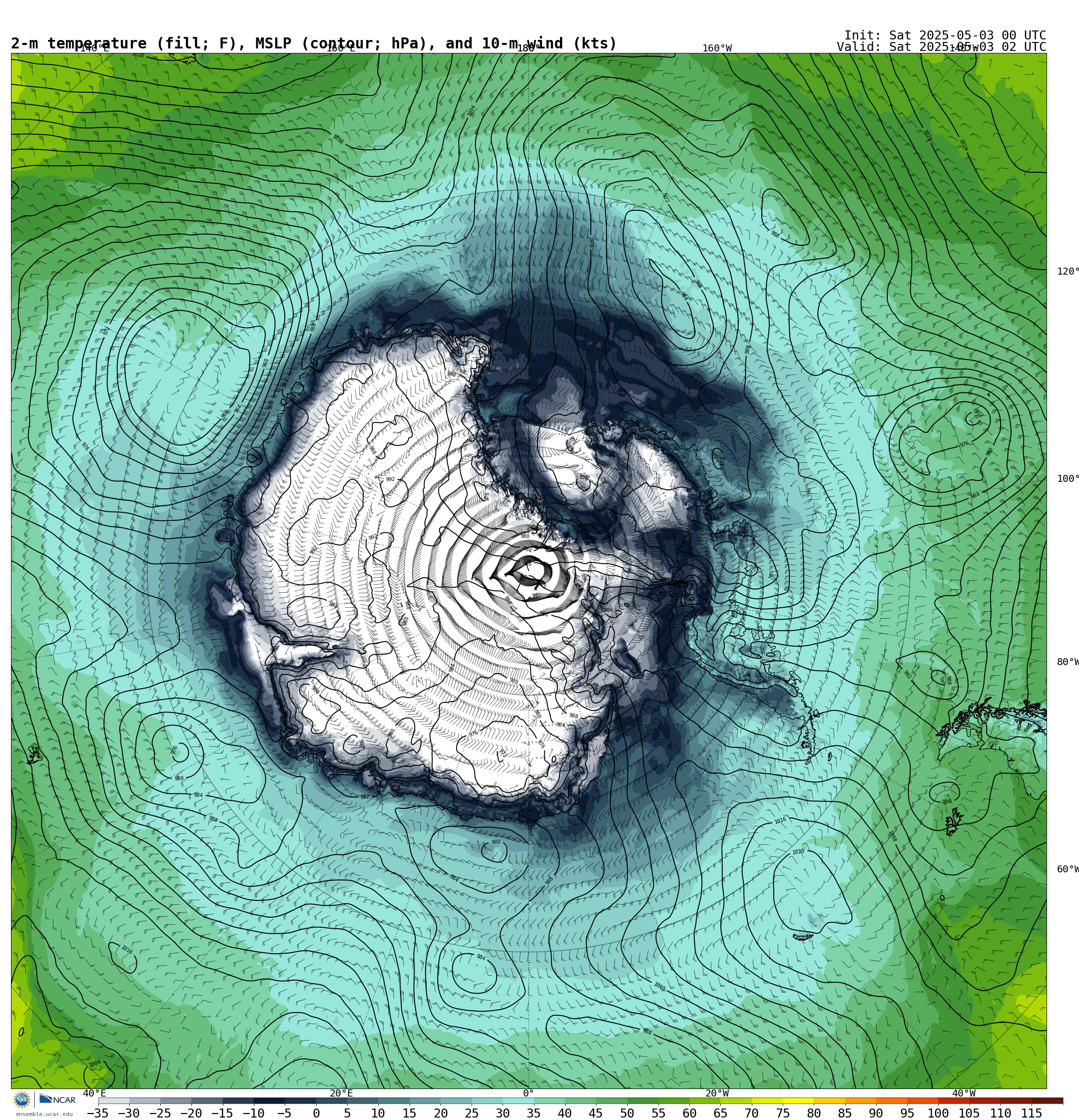The width and height of the screenshot is (1079, 1120).
Task: Click the Valid time label
Action: (x=941, y=47)
